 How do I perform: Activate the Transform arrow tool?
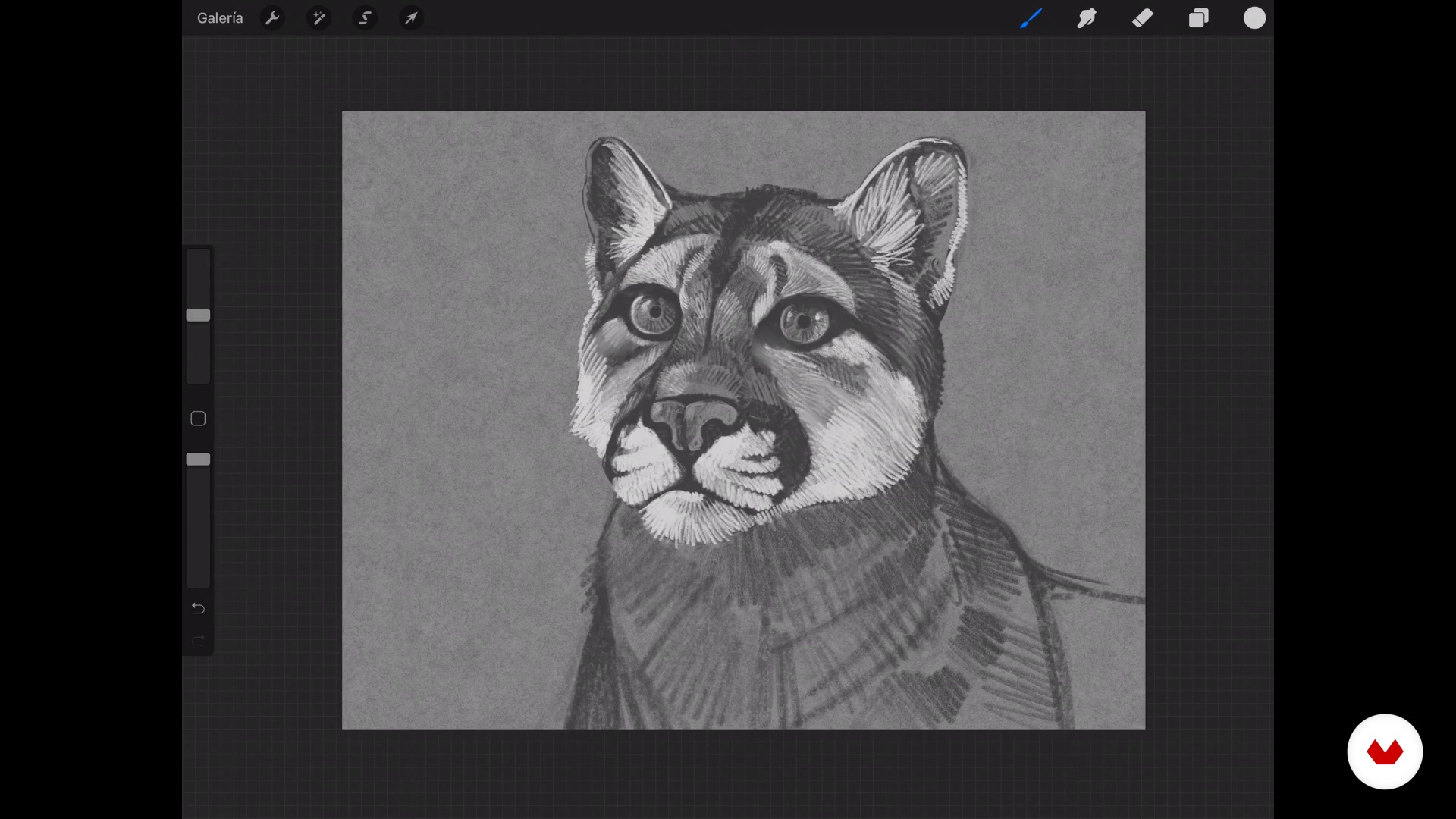[x=411, y=18]
